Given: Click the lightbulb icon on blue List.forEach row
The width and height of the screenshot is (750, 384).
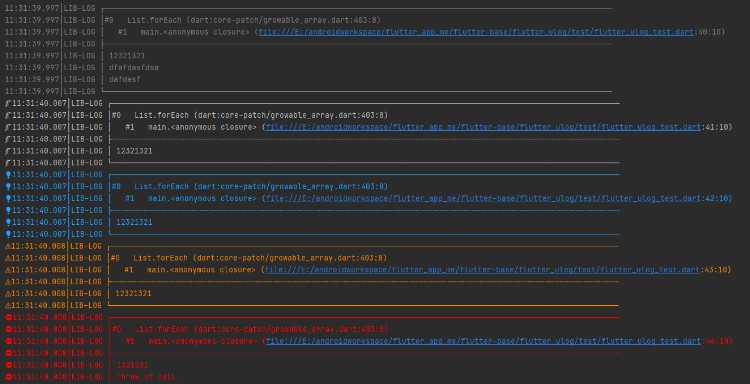Looking at the screenshot, I should 8,187.
